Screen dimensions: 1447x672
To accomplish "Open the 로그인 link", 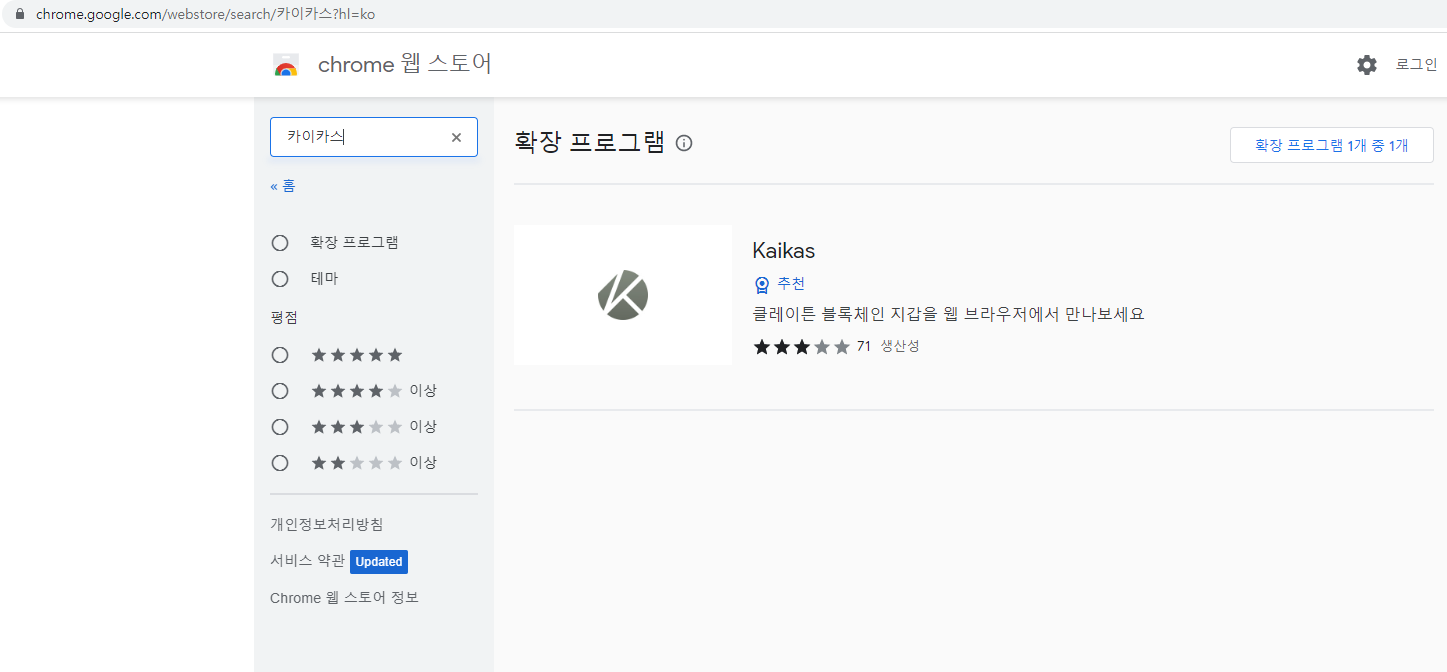I will click(x=1415, y=64).
